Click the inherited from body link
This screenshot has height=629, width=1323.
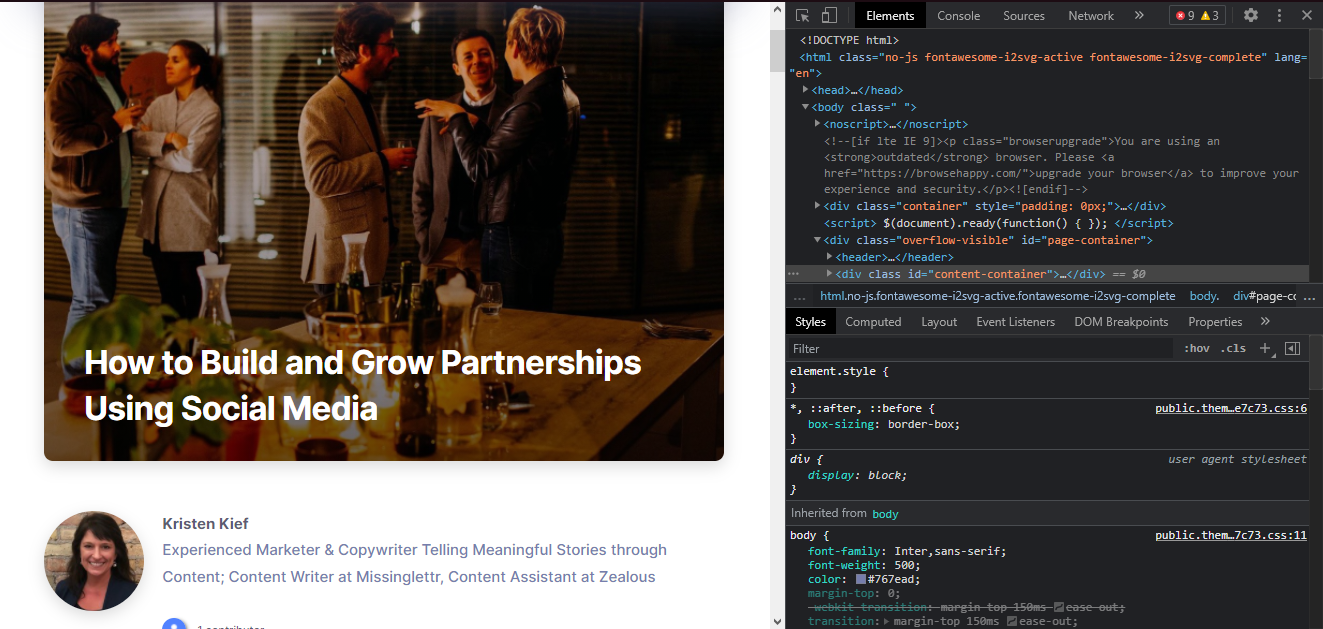[885, 514]
